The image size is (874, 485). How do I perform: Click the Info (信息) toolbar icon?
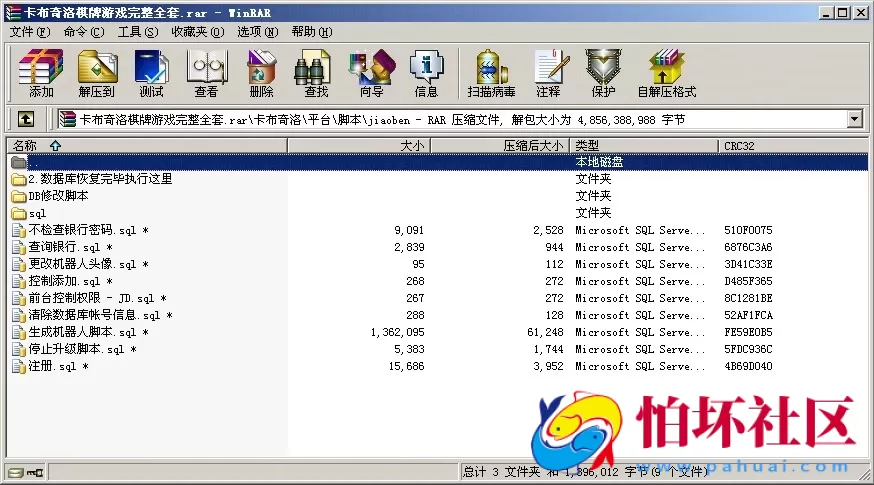click(x=426, y=73)
